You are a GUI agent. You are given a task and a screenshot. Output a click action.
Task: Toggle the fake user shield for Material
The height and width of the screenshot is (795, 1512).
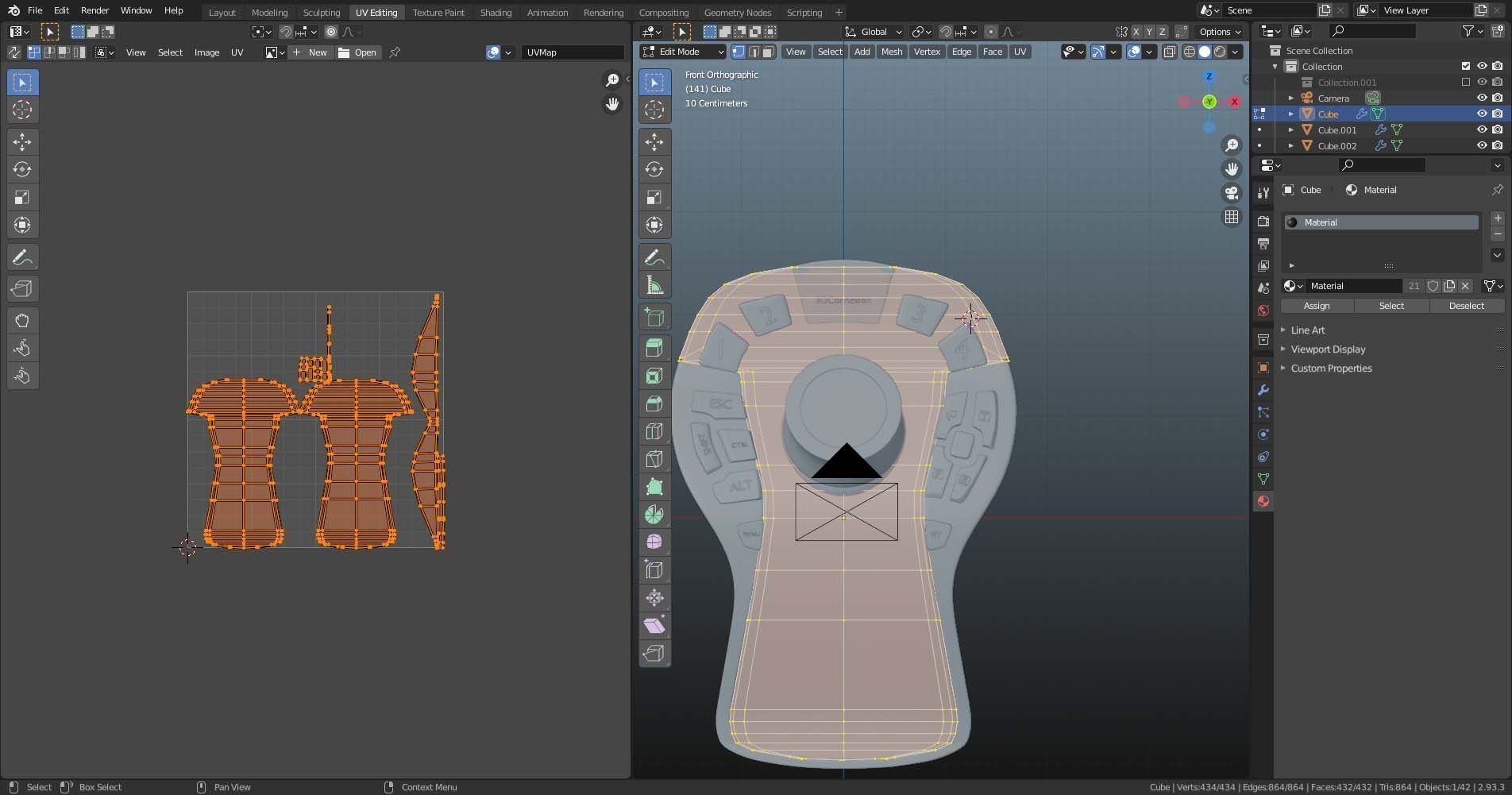tap(1433, 286)
